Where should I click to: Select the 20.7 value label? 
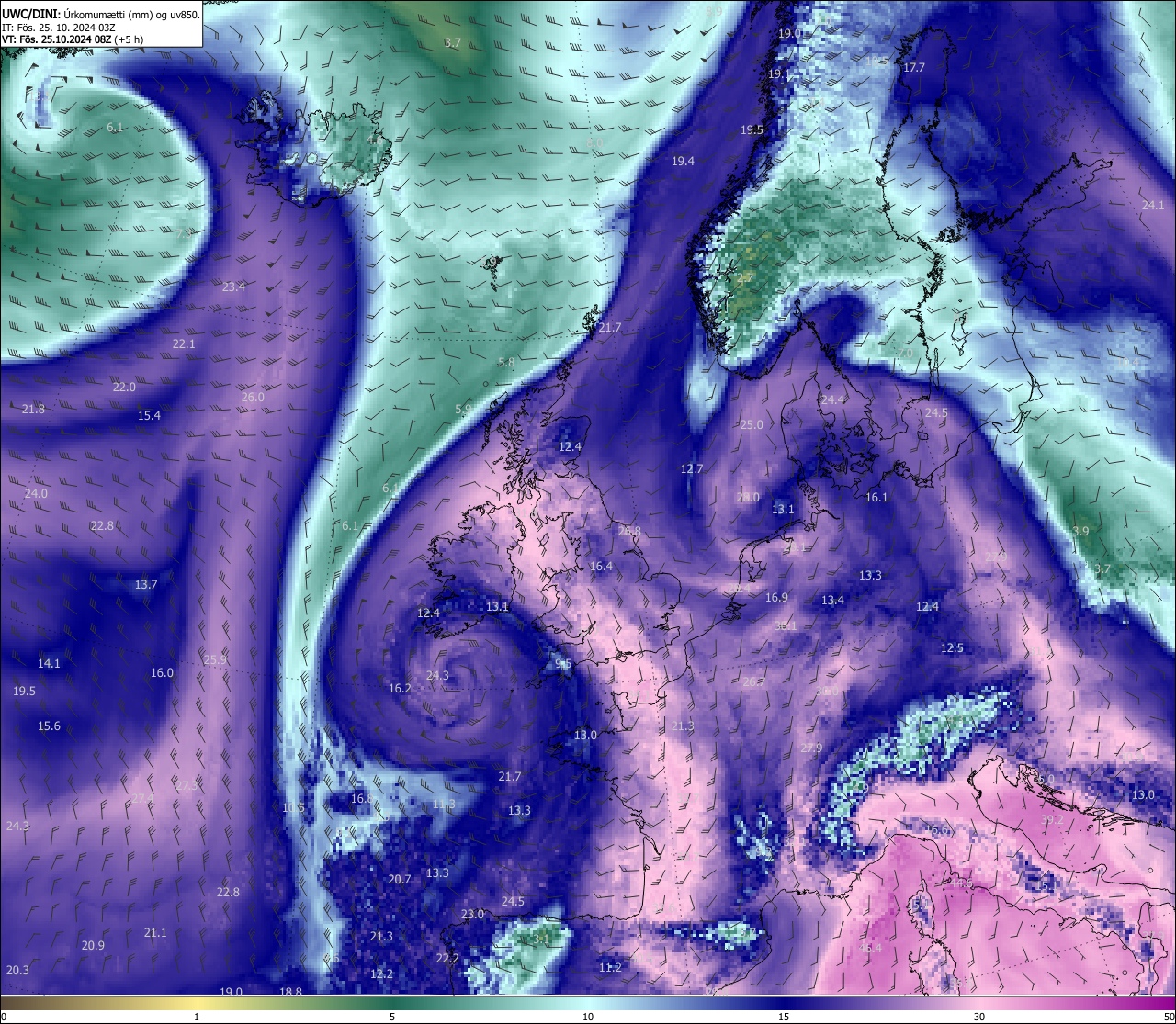tap(400, 879)
